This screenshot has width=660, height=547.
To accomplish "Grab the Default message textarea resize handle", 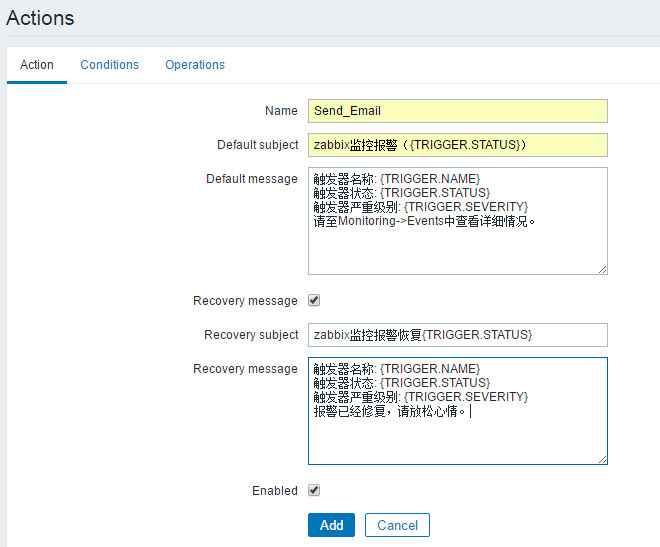I will click(x=602, y=269).
